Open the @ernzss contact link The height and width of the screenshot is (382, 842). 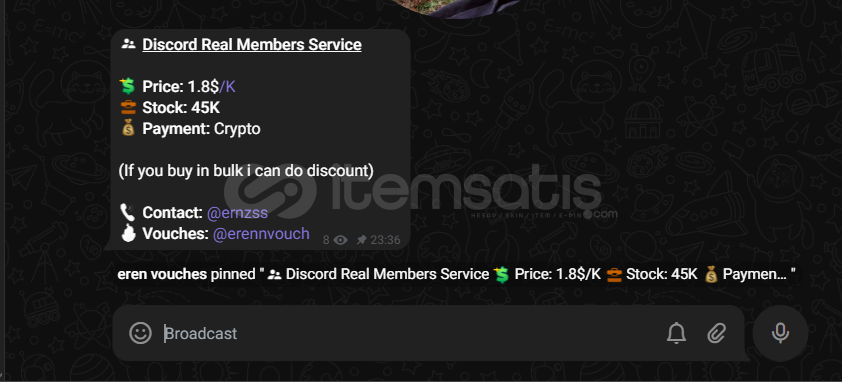237,213
